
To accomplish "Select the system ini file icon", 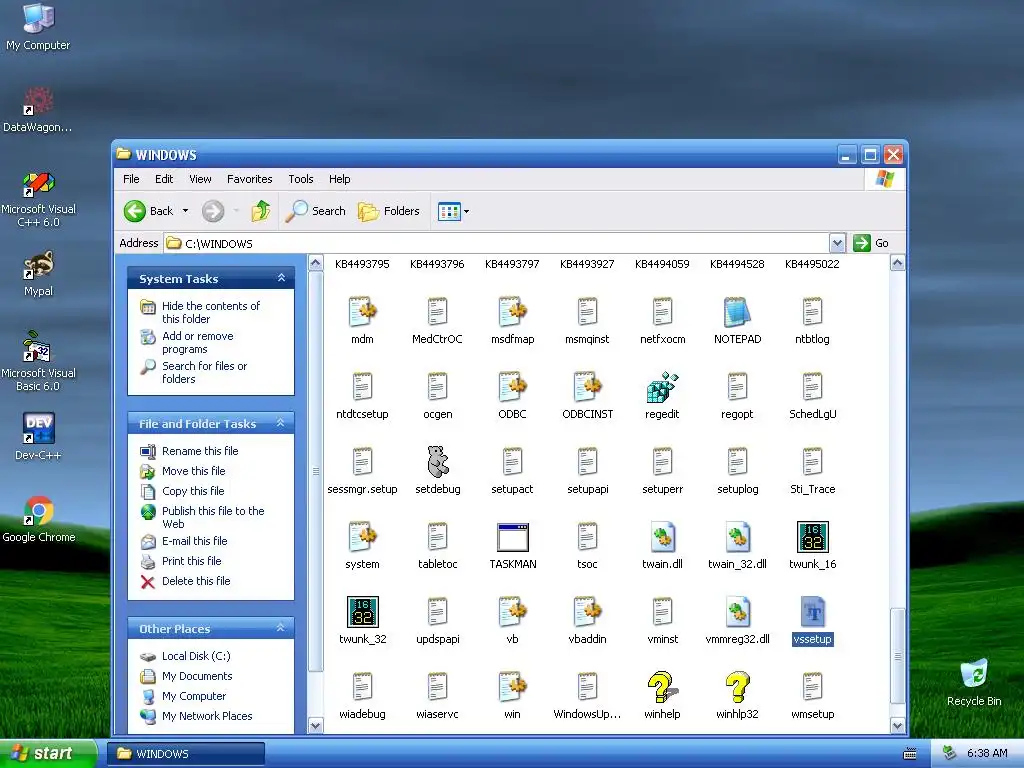I will (362, 537).
